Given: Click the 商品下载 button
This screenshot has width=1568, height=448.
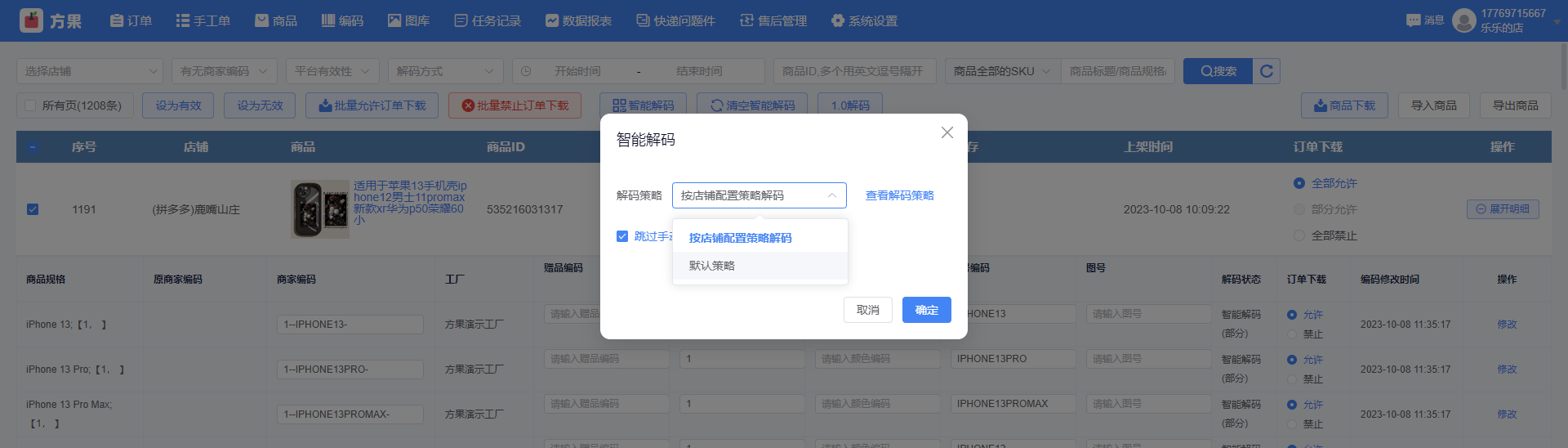Looking at the screenshot, I should [1344, 105].
